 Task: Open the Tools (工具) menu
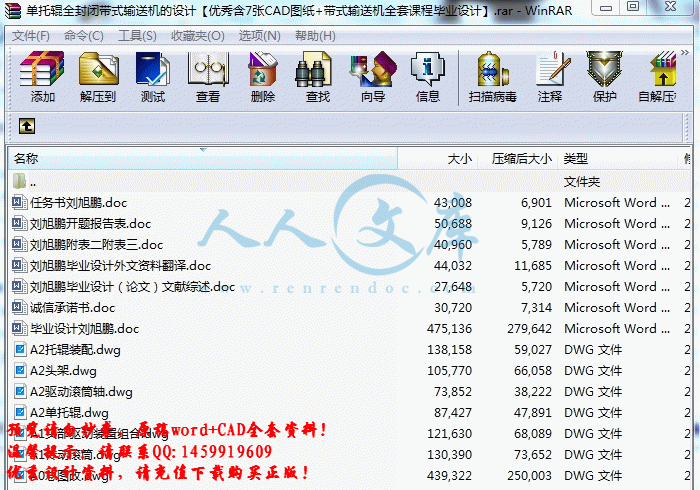[137, 36]
